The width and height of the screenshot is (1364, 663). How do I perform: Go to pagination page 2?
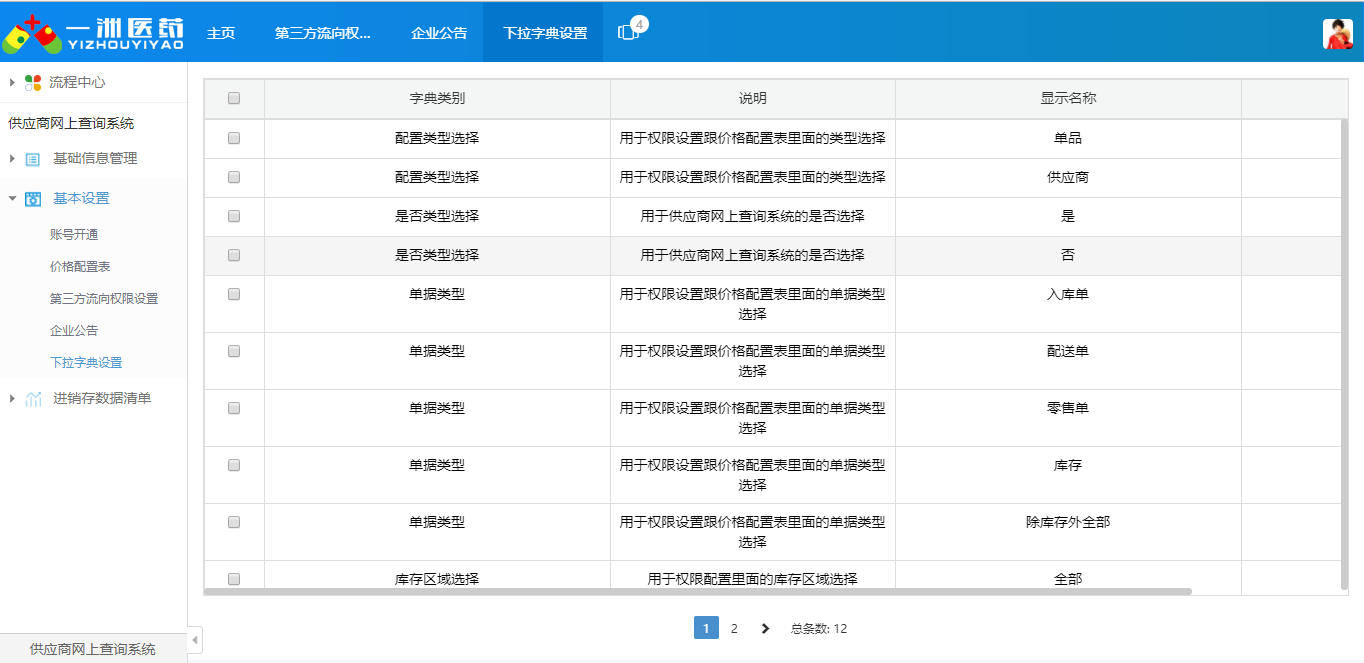pyautogui.click(x=735, y=628)
